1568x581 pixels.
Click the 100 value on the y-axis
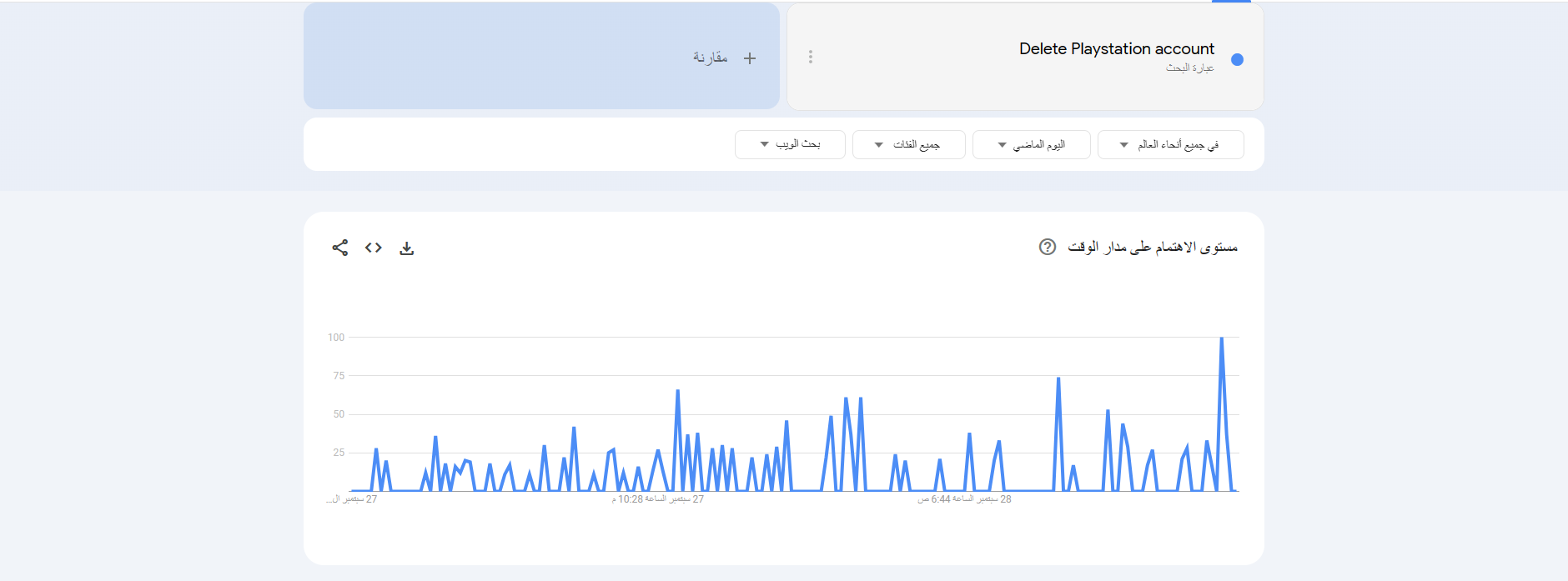tap(336, 338)
